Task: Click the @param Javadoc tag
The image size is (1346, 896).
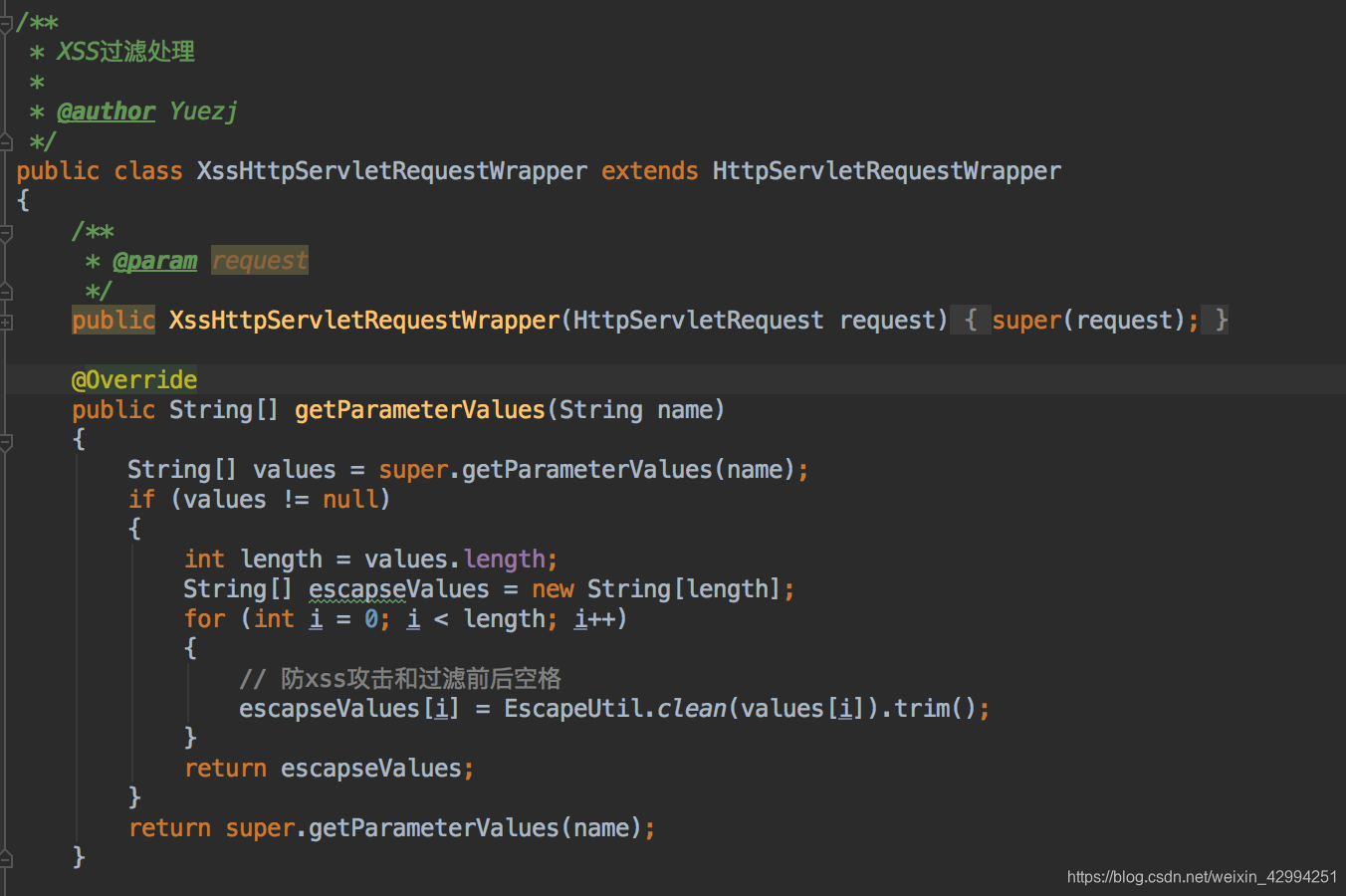Action: [x=154, y=261]
